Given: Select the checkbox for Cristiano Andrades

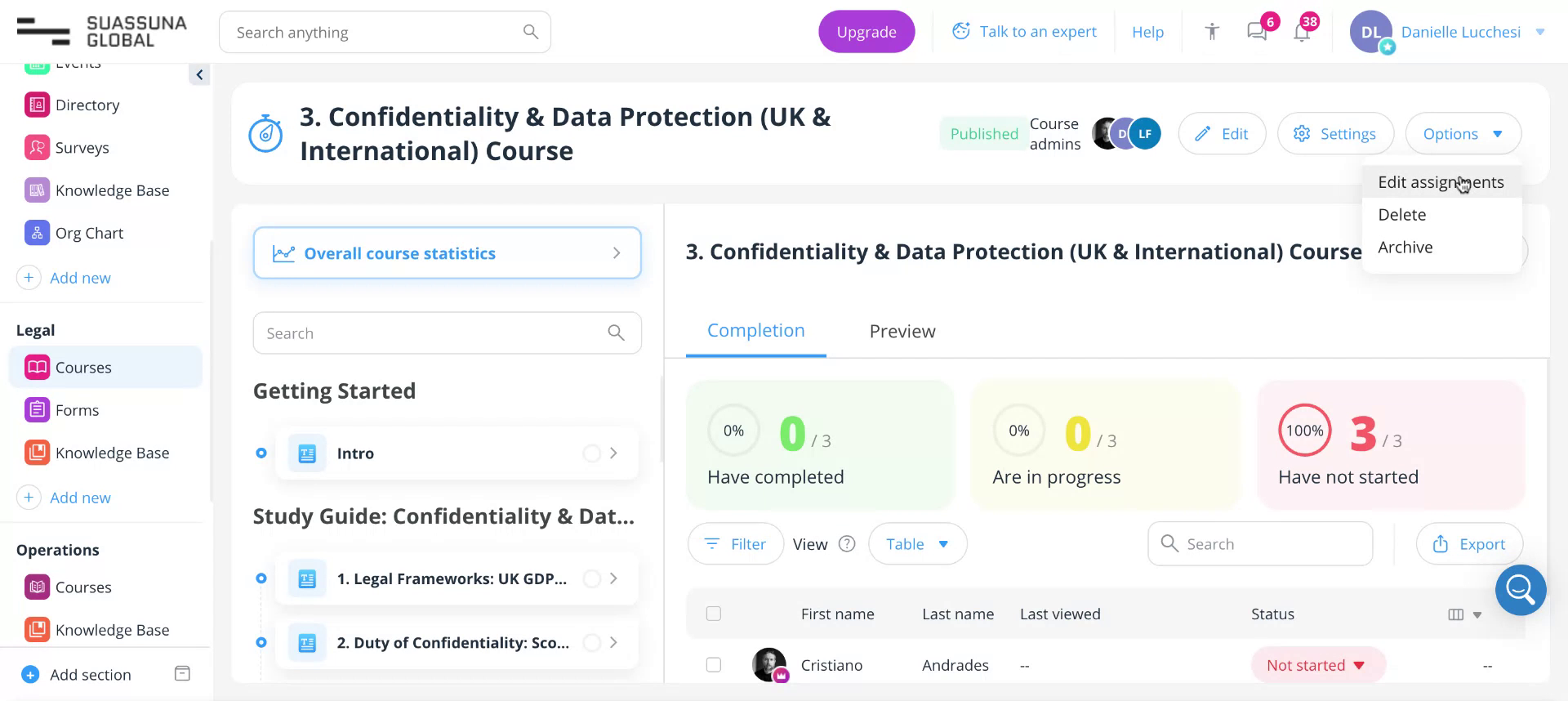Looking at the screenshot, I should pyautogui.click(x=714, y=665).
